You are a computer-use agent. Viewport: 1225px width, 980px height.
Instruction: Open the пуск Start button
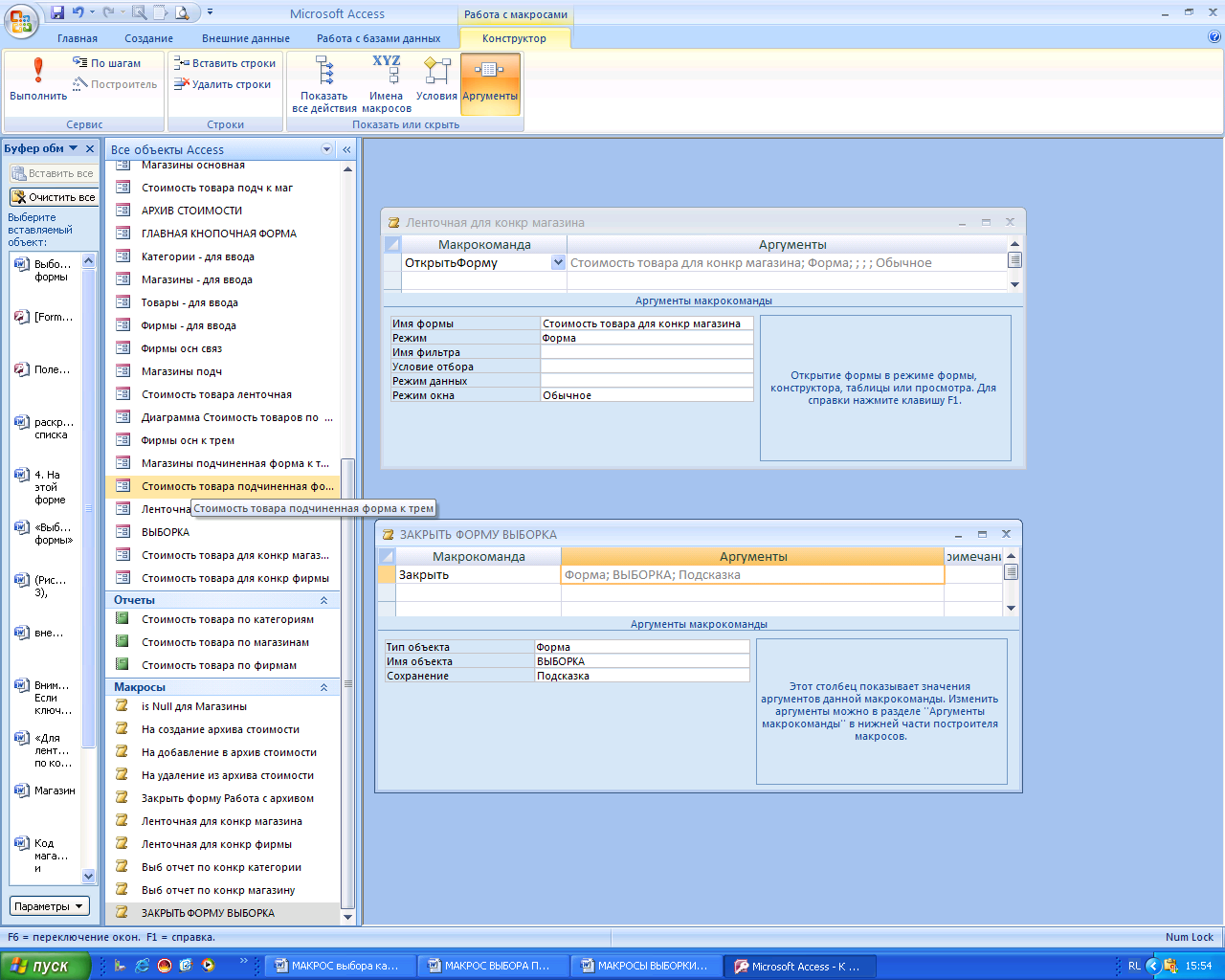click(46, 966)
